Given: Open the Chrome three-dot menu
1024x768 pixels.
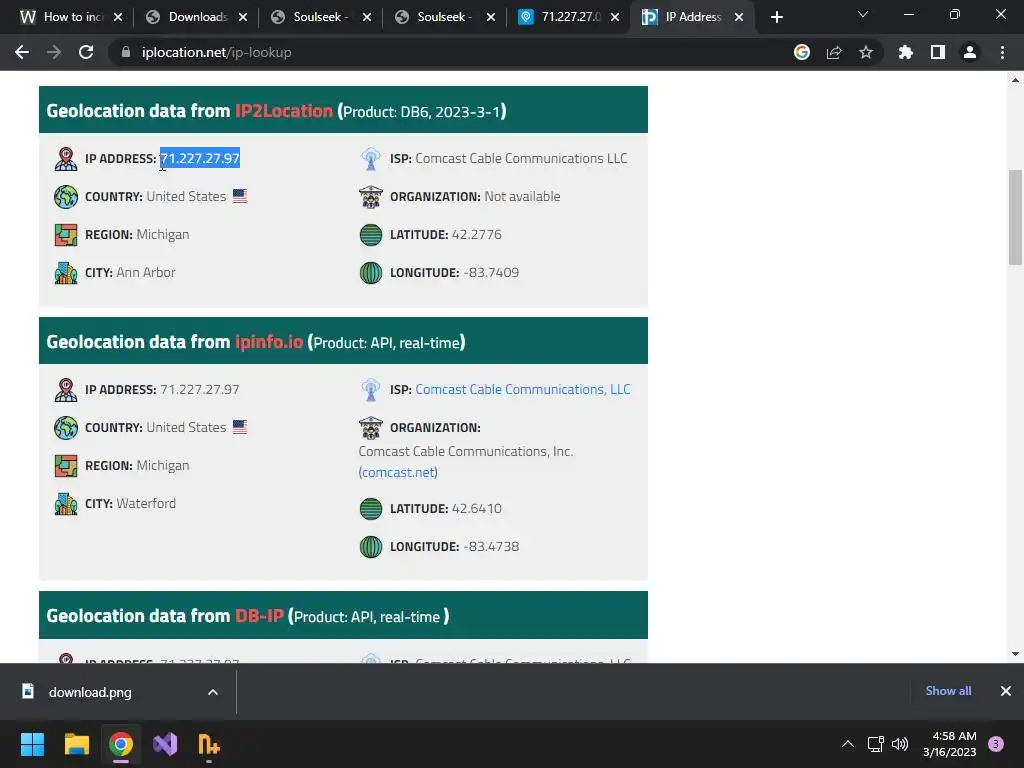Looking at the screenshot, I should coord(1002,52).
